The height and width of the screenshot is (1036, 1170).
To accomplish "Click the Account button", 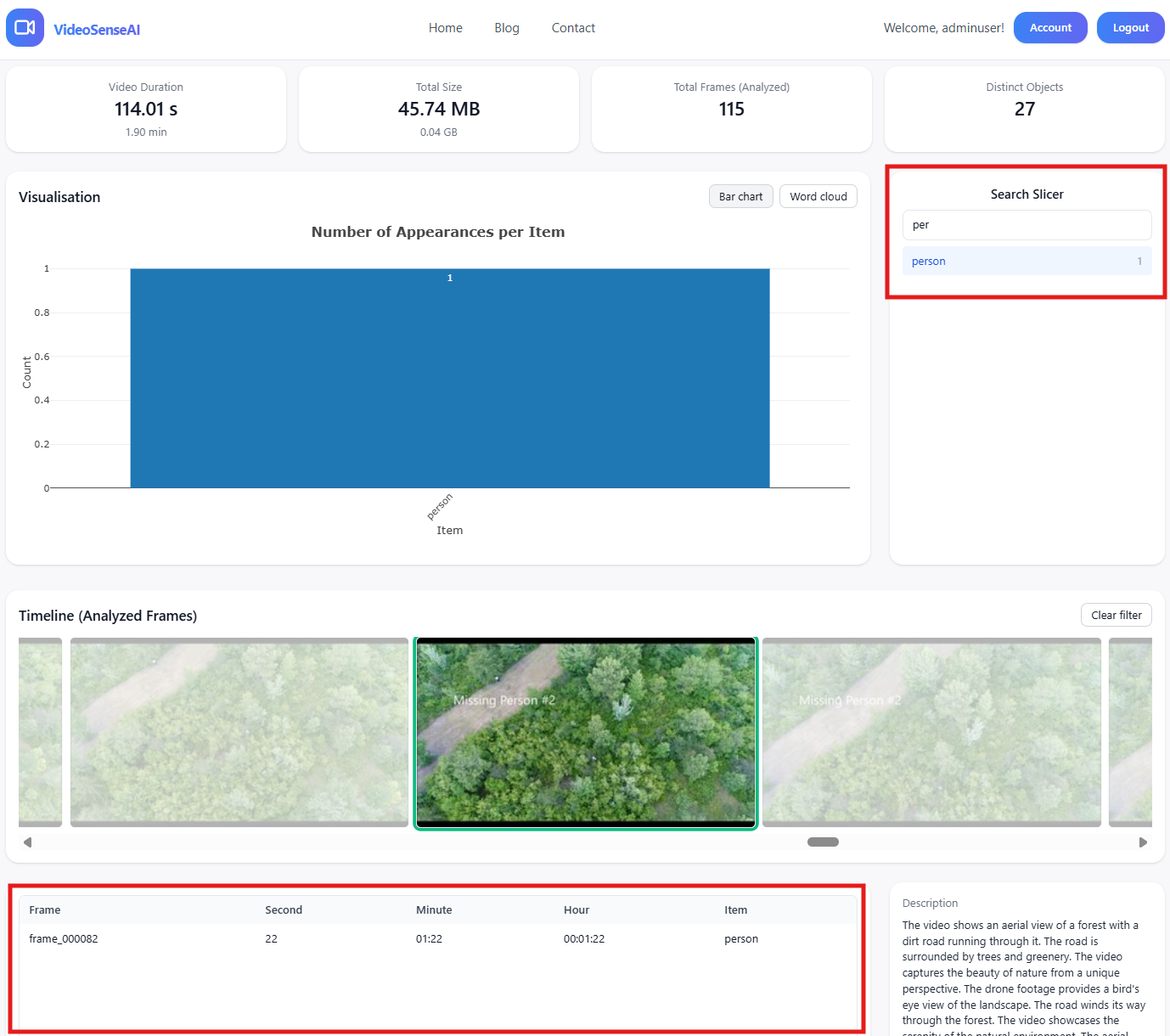I will [1049, 28].
